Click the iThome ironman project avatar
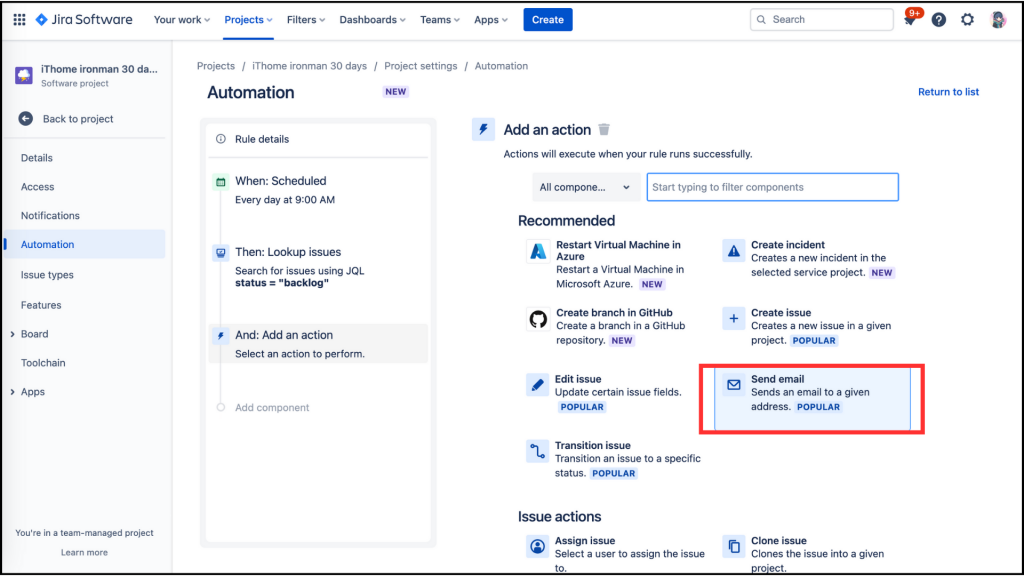1024x576 pixels. pos(24,75)
